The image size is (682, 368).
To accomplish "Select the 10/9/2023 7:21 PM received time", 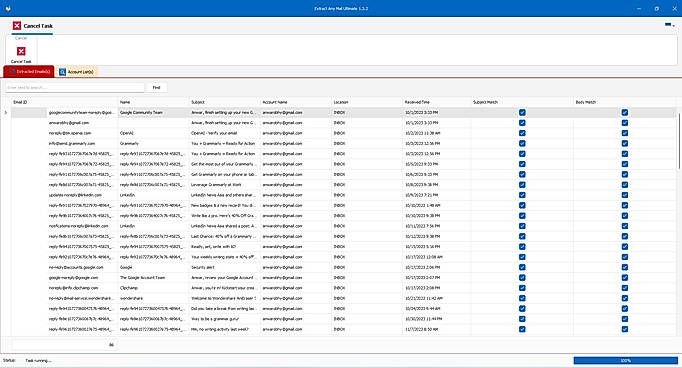I will (x=437, y=195).
